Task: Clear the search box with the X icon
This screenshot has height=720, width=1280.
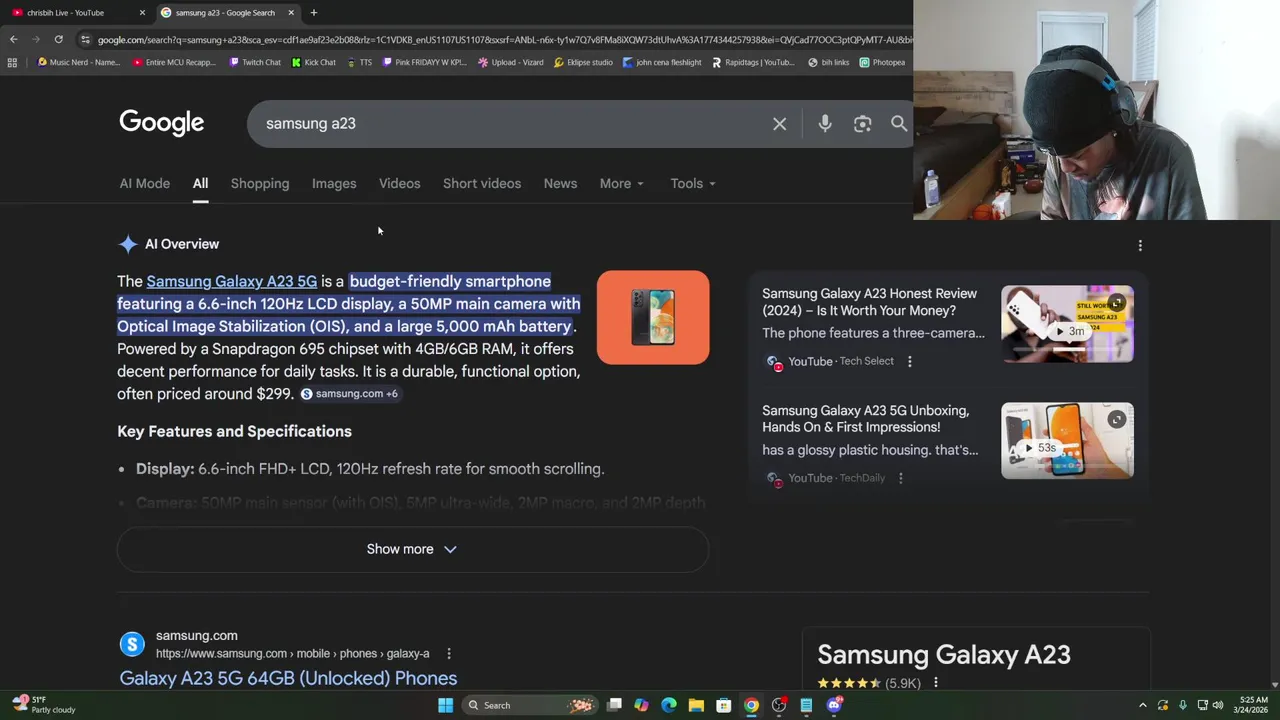Action: point(779,124)
